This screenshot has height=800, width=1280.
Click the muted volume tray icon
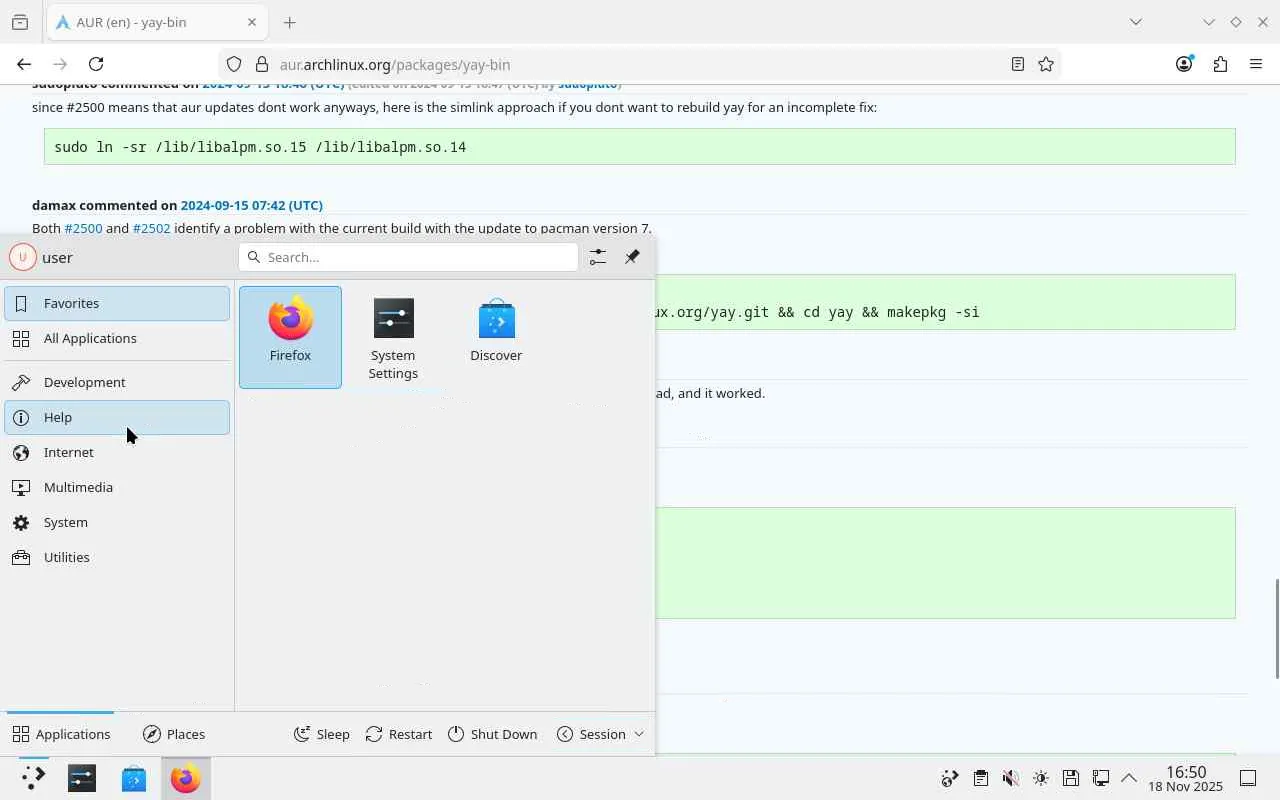(1010, 778)
